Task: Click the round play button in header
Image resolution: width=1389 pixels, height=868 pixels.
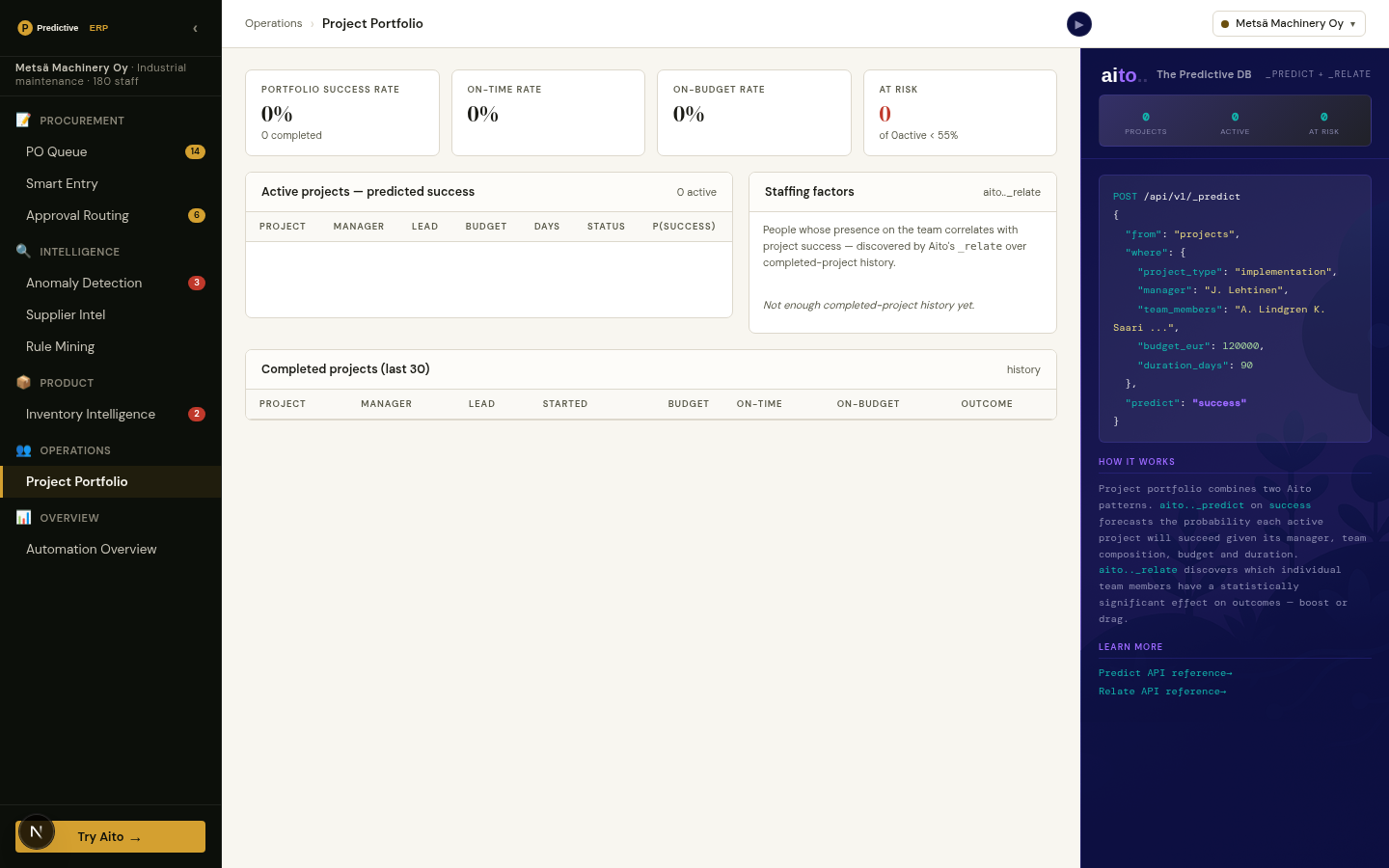Action: [1078, 24]
